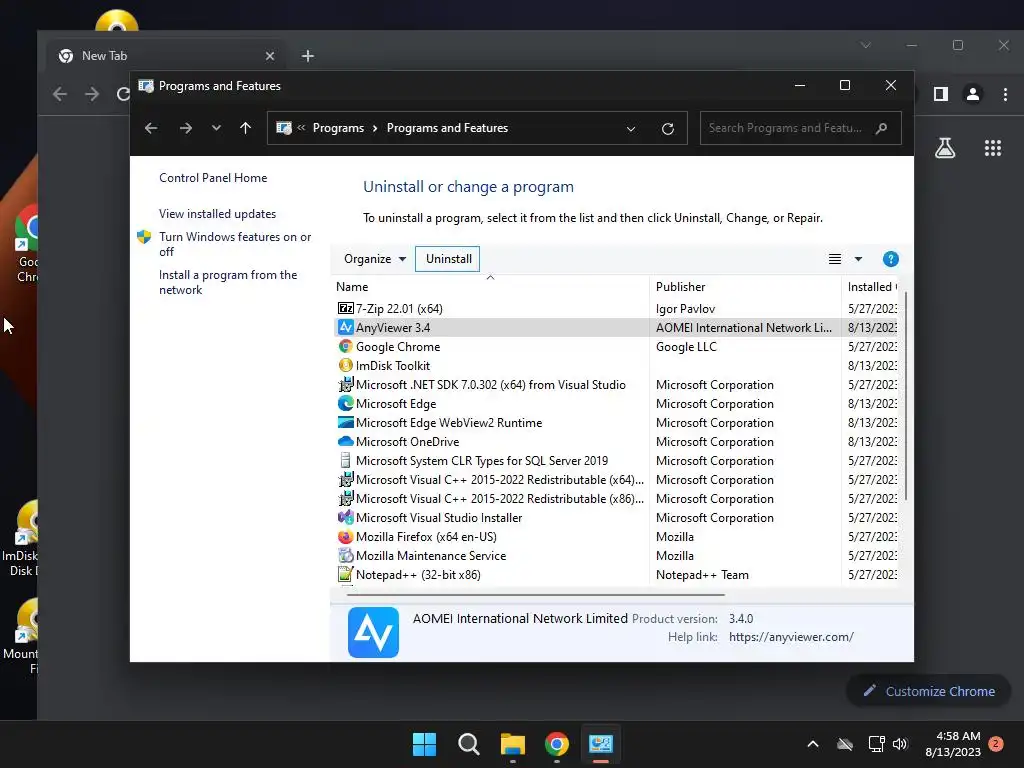Go up one level to Programs
Viewport: 1024px width, 768px height.
[x=245, y=128]
